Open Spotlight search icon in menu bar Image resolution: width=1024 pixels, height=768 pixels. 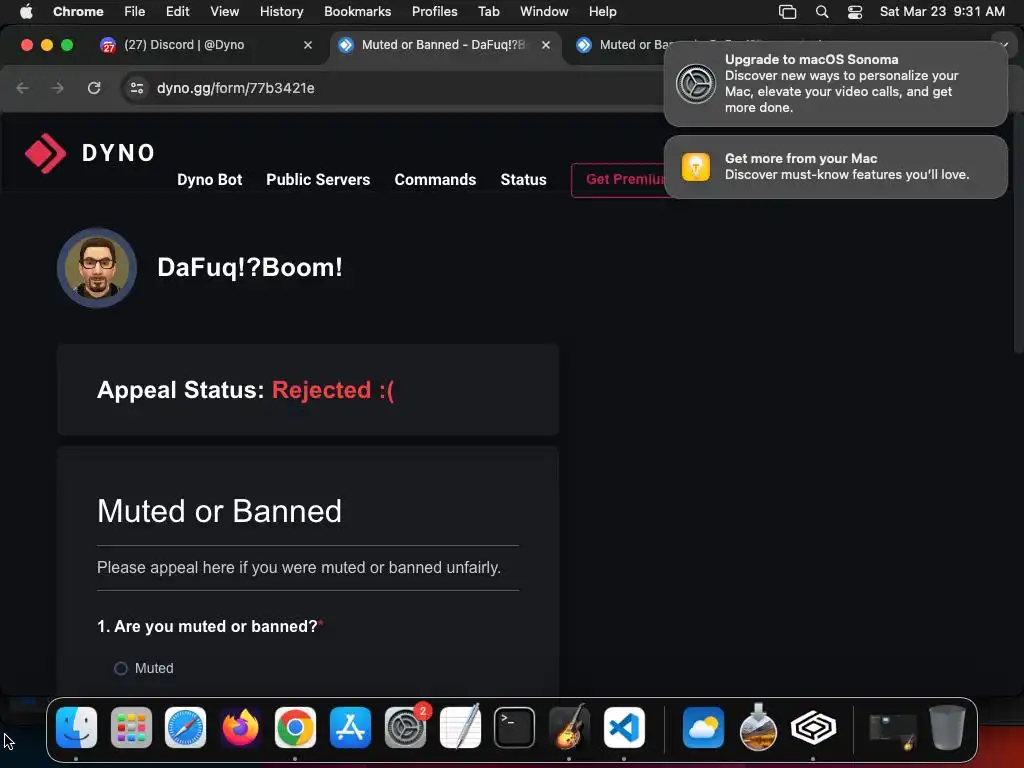pyautogui.click(x=822, y=12)
